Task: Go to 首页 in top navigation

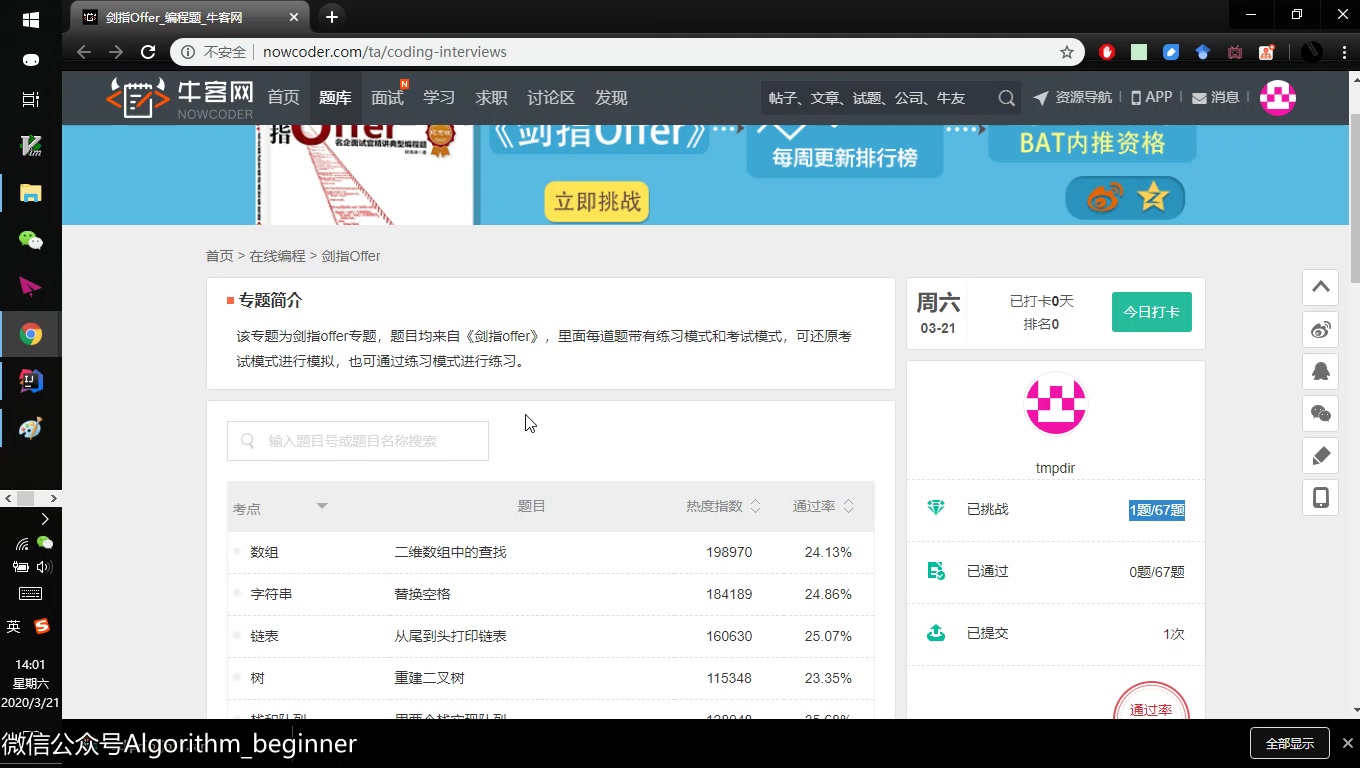Action: 283,98
